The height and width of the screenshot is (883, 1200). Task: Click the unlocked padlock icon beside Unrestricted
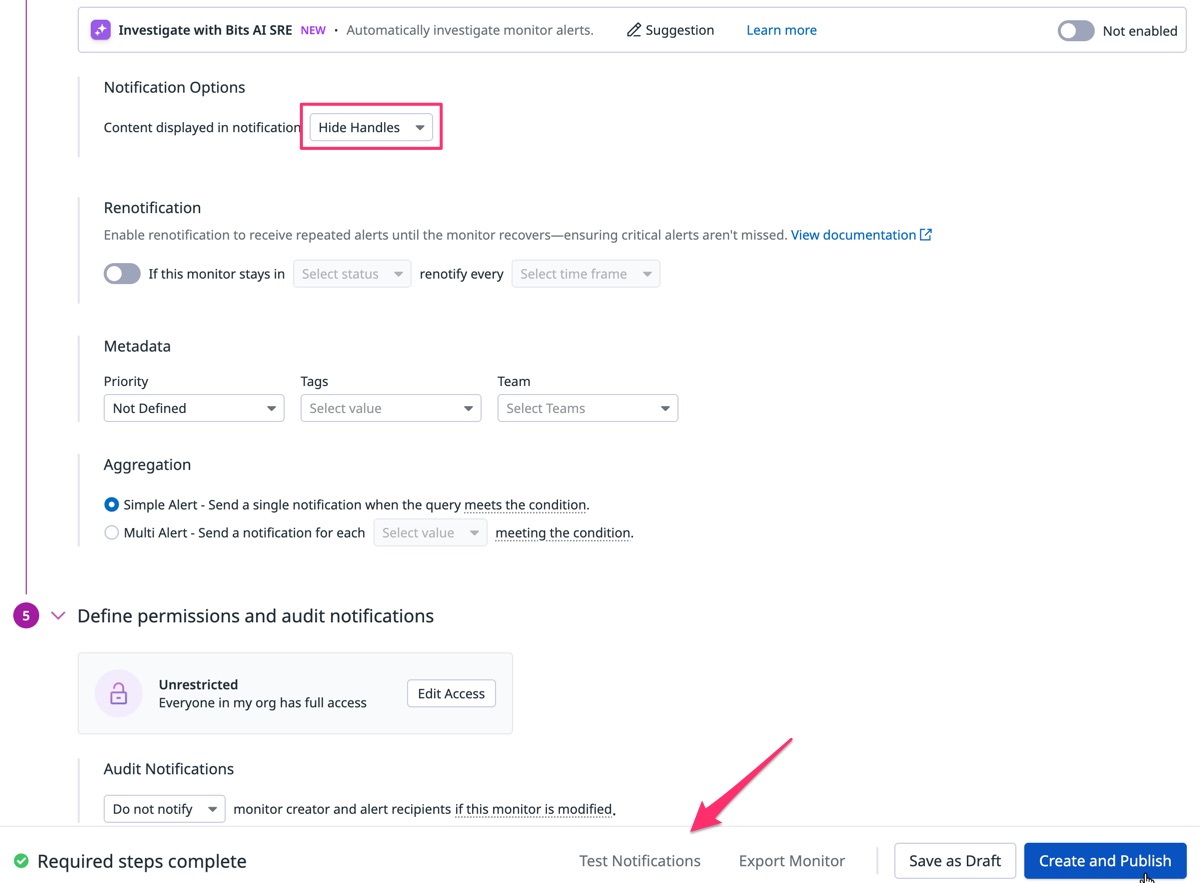(118, 693)
